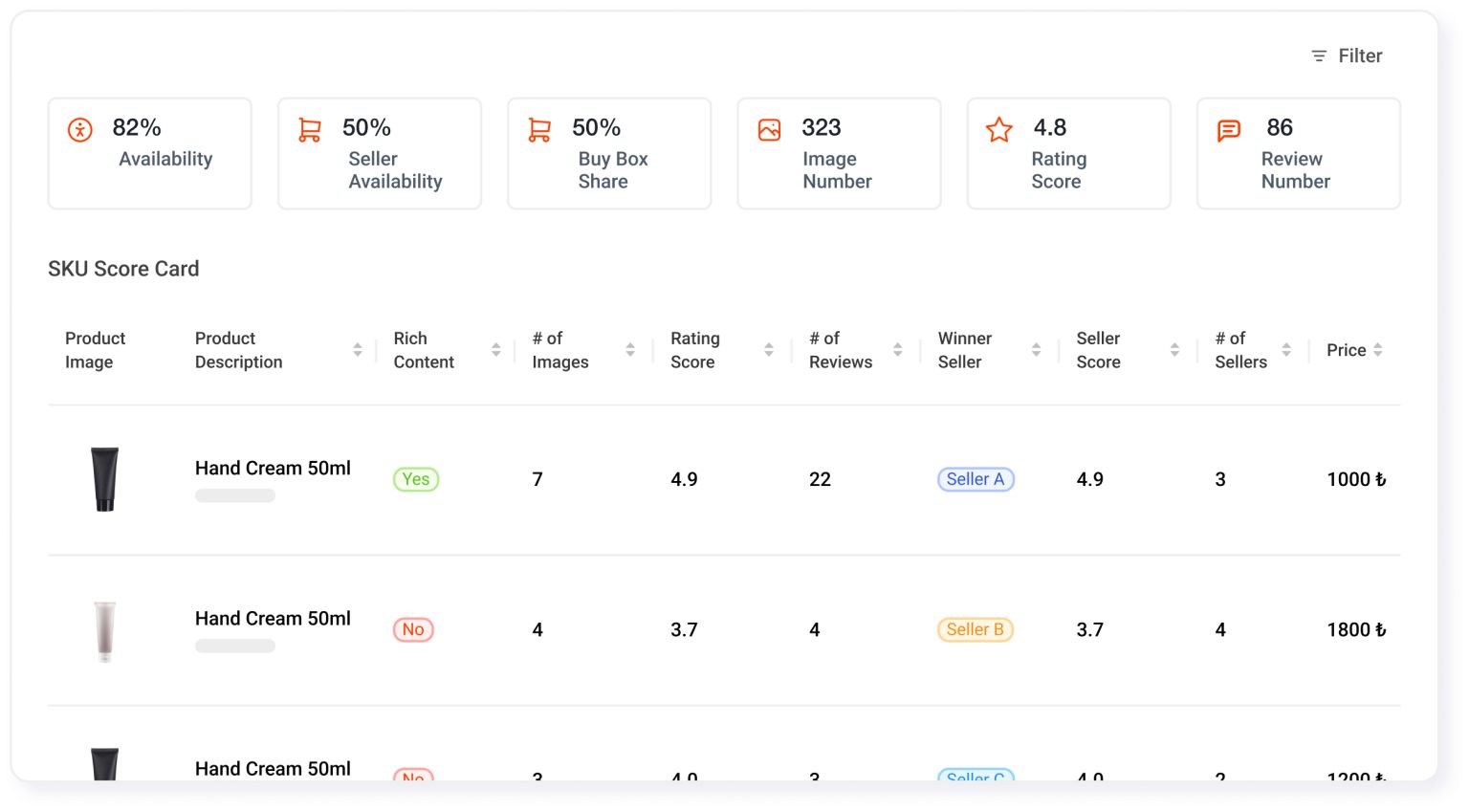Image resolution: width=1469 pixels, height=812 pixels.
Task: Open the white hand cream product thumbnail
Action: click(105, 631)
